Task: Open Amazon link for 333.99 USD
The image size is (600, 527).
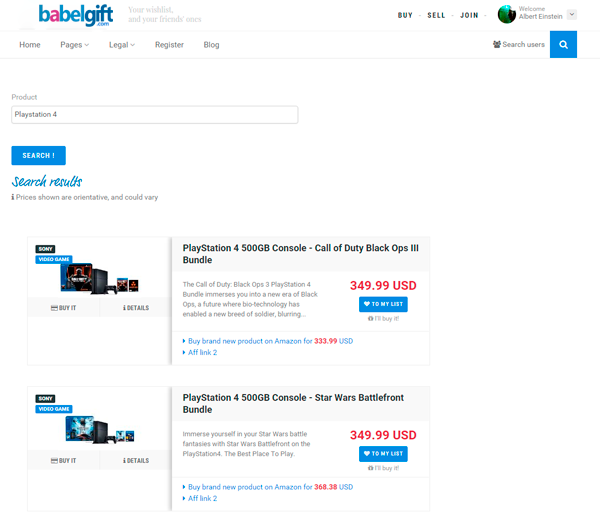Action: 270,341
